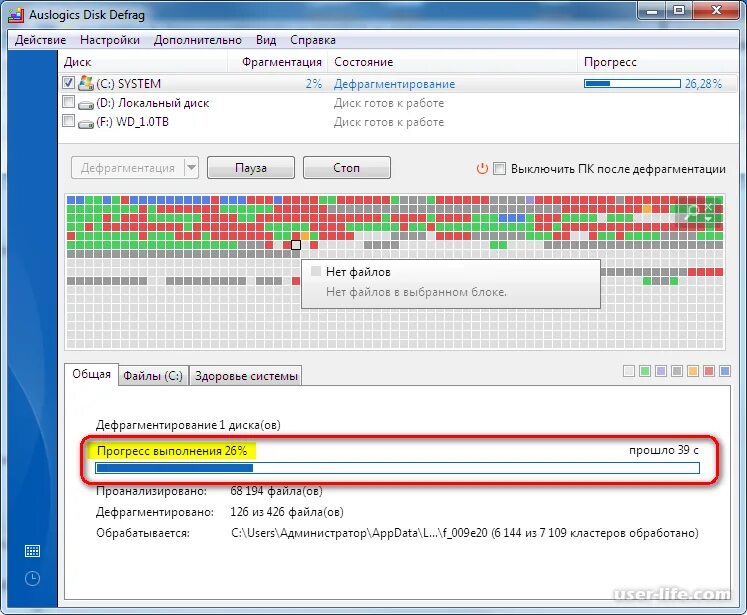
Task: Open the Действие menu
Action: (x=40, y=40)
